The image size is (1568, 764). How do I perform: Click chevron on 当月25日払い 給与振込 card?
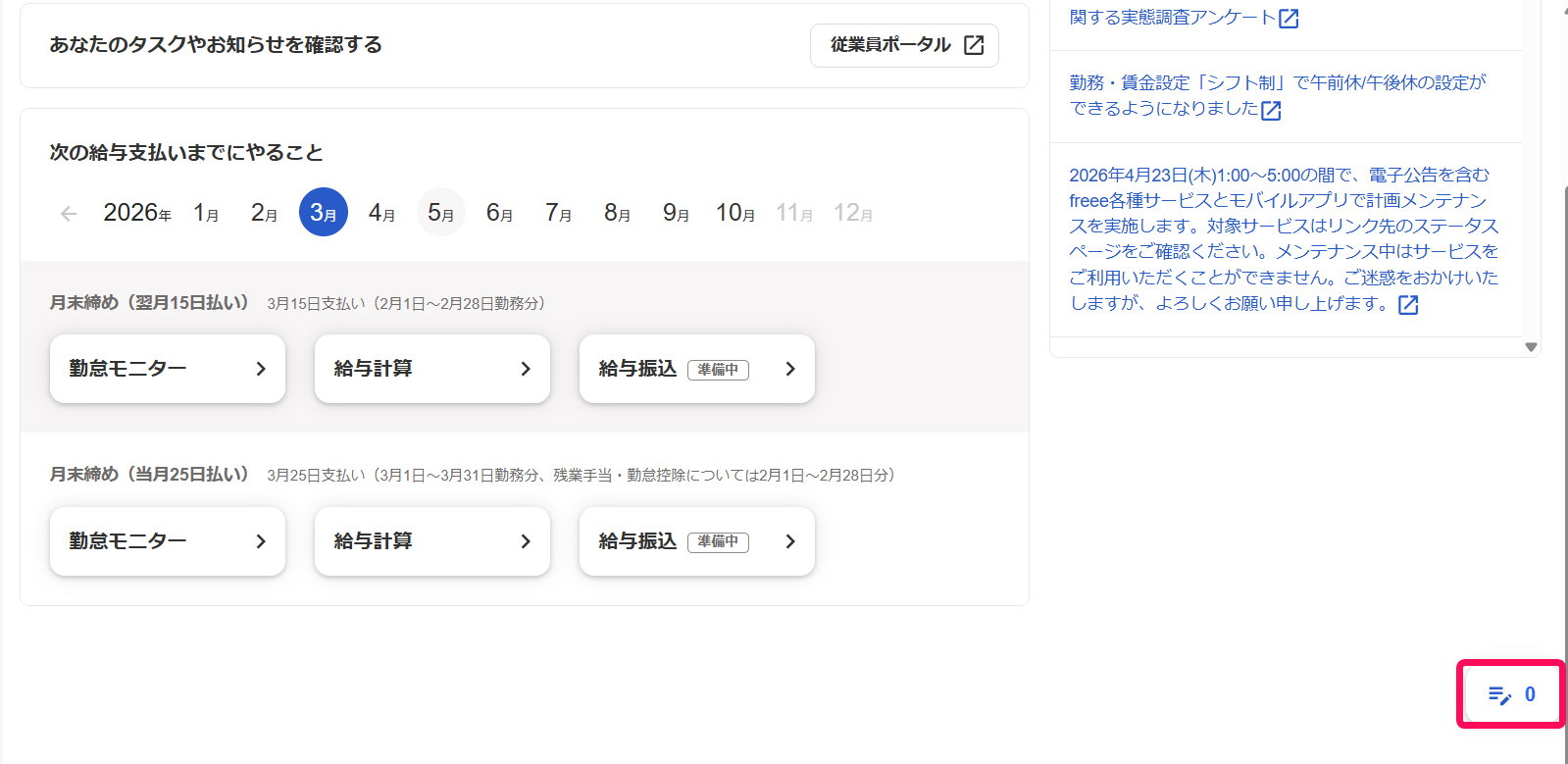click(x=790, y=541)
